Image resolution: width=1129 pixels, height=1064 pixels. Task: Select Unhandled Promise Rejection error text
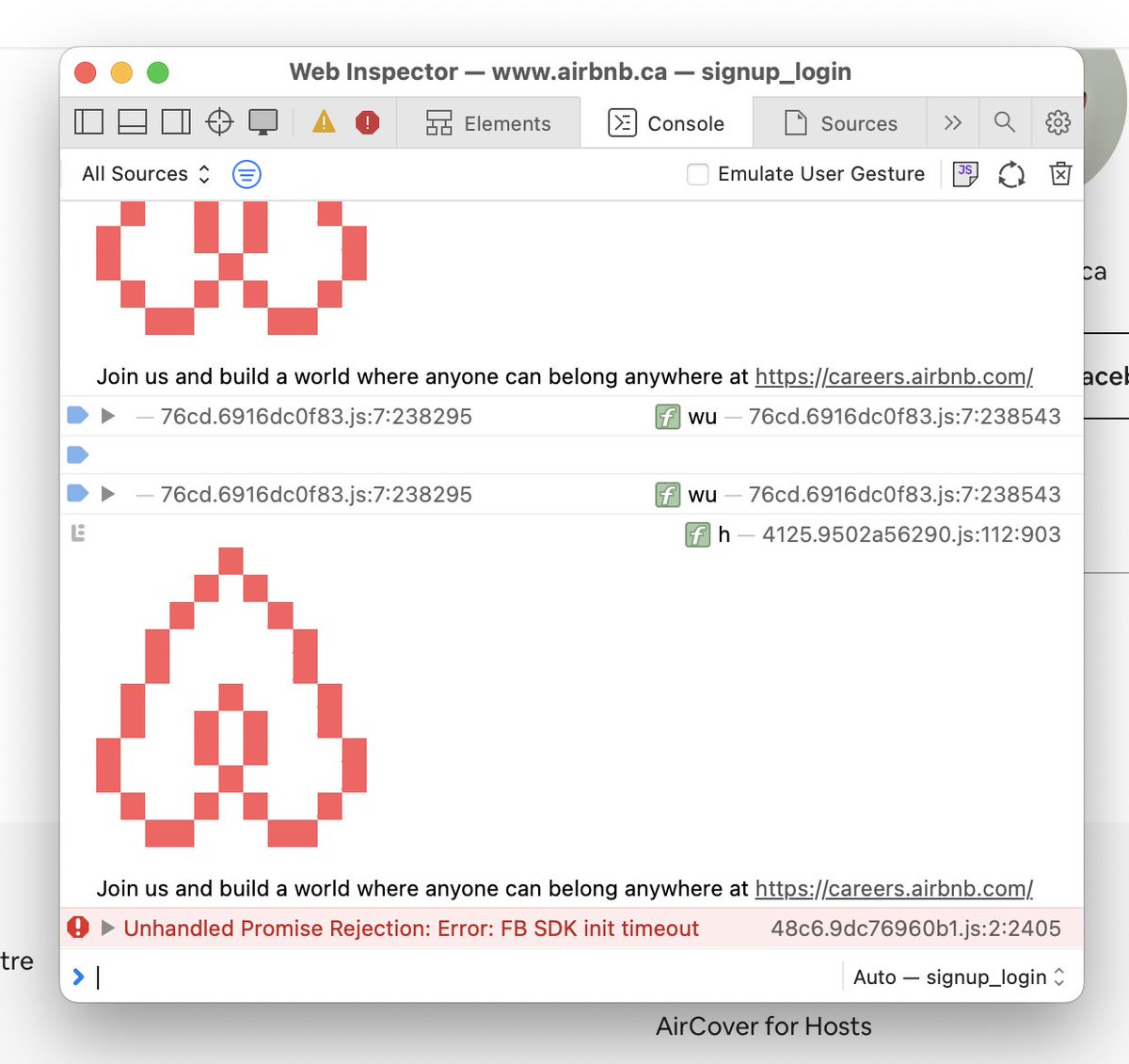click(x=411, y=929)
